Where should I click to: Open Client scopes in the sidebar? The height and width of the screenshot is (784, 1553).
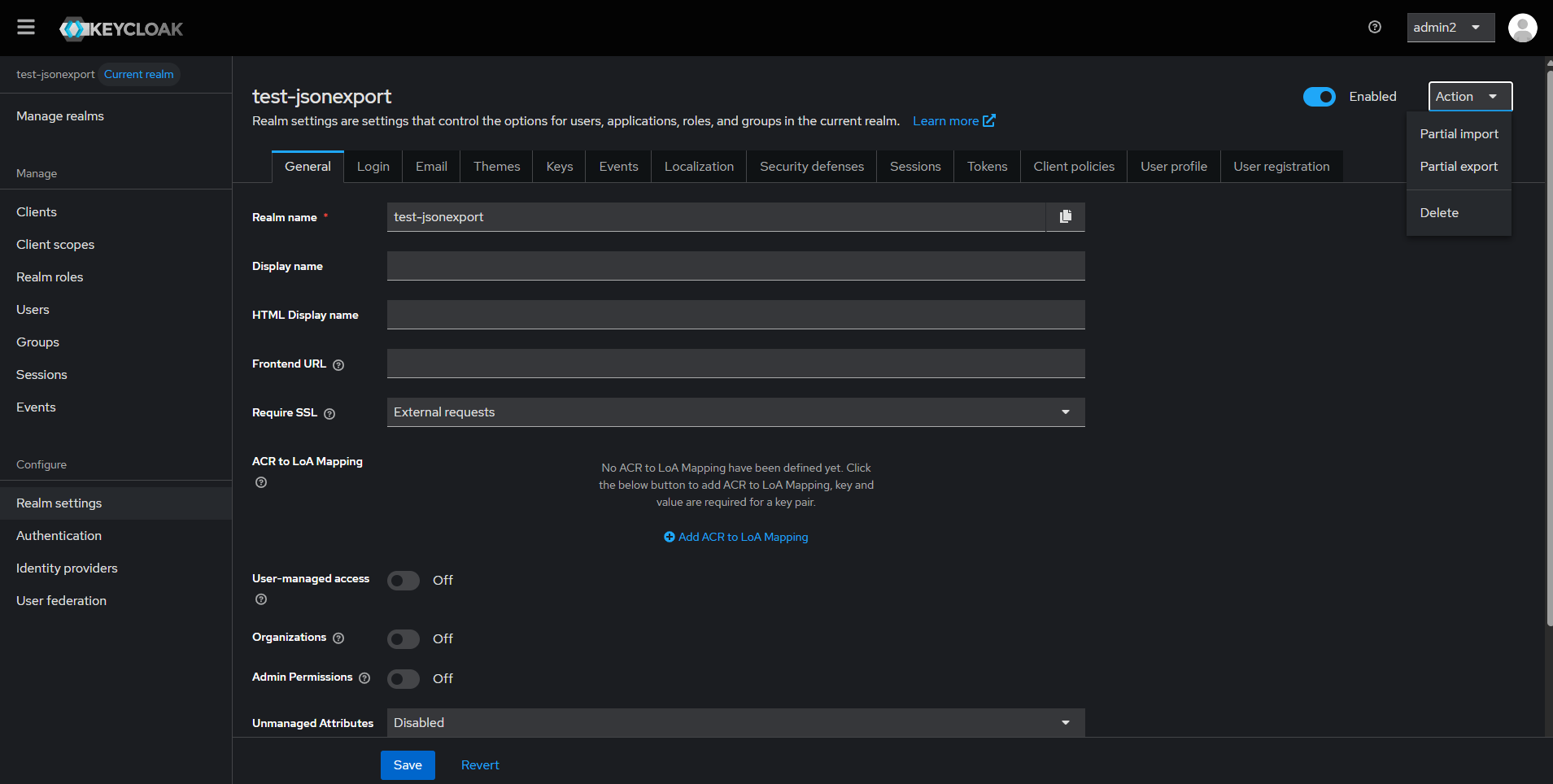116,245
